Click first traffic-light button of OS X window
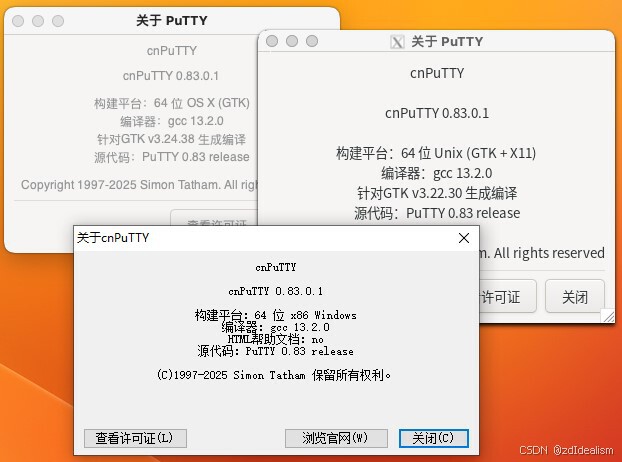 (18, 21)
